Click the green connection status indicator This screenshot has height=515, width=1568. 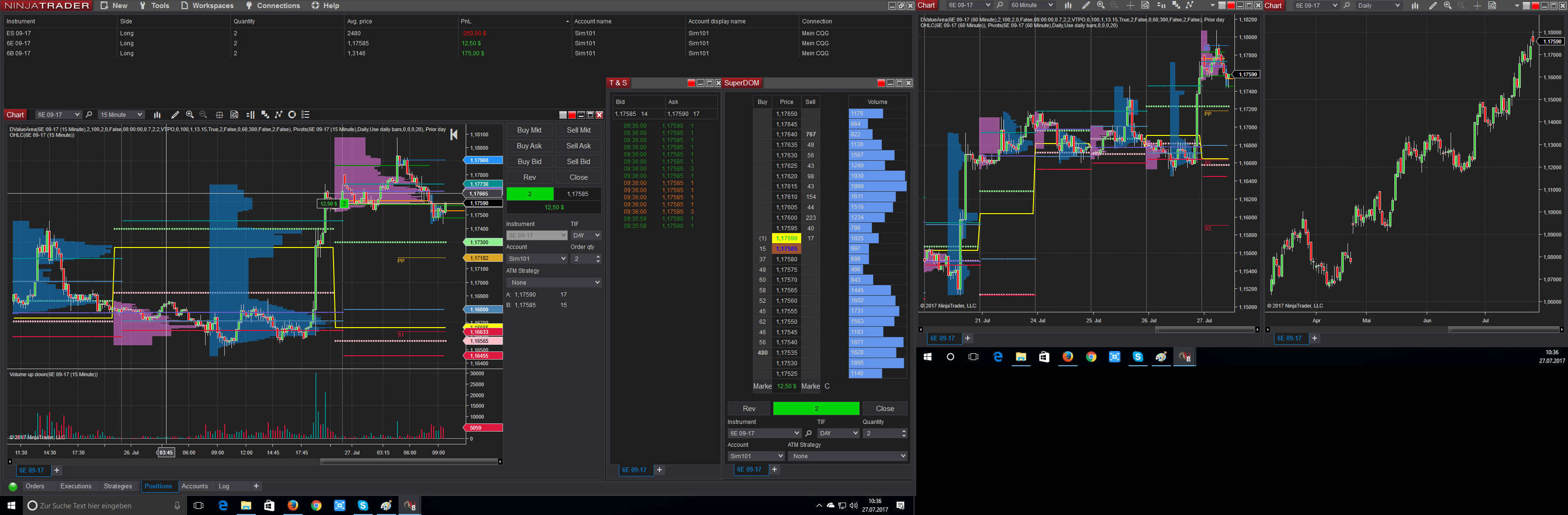click(13, 486)
